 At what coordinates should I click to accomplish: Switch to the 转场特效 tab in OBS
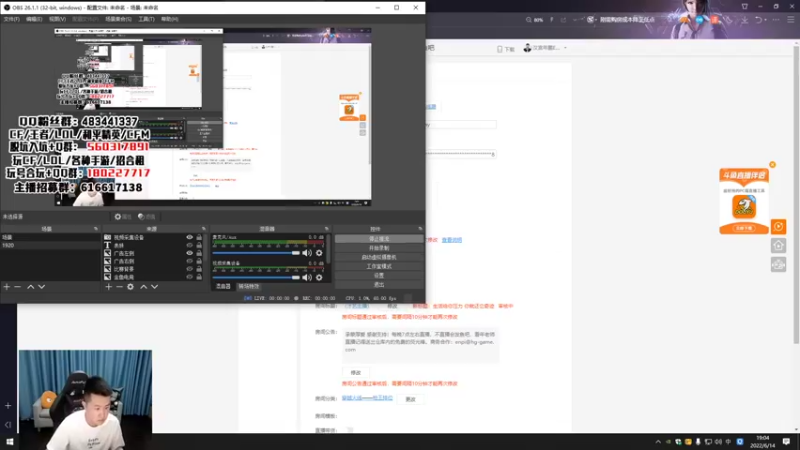click(x=249, y=286)
